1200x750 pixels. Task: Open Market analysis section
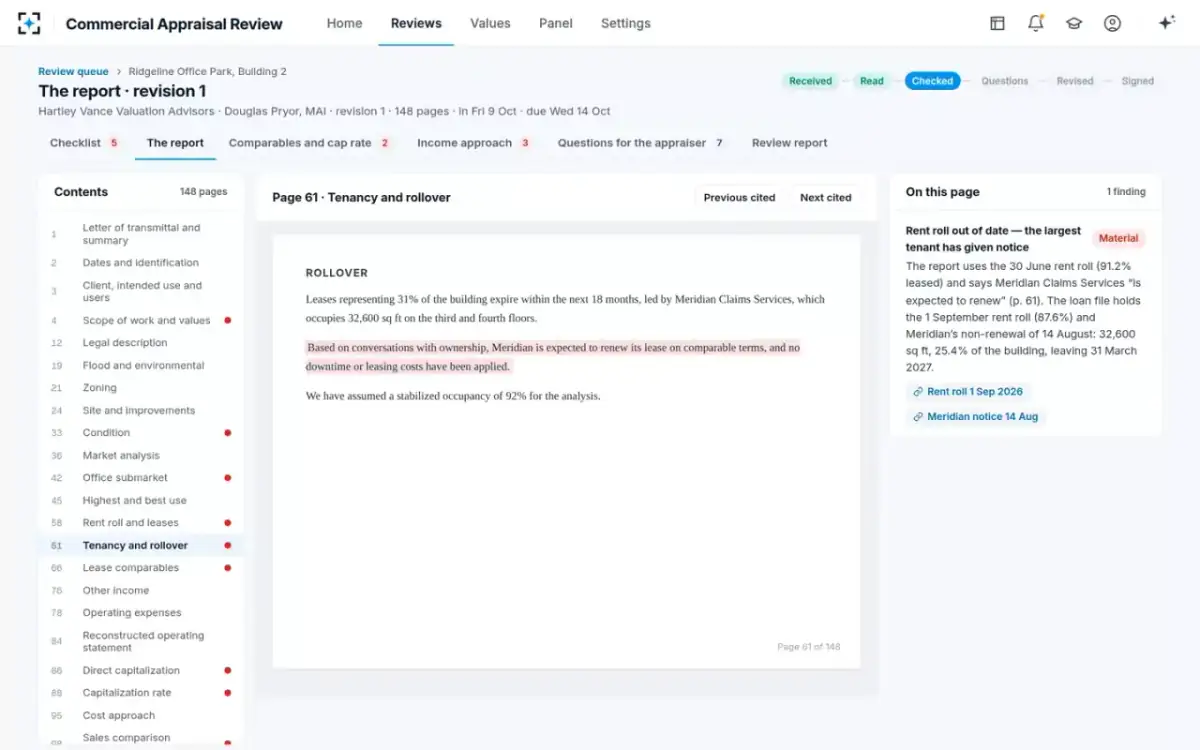(x=141, y=456)
